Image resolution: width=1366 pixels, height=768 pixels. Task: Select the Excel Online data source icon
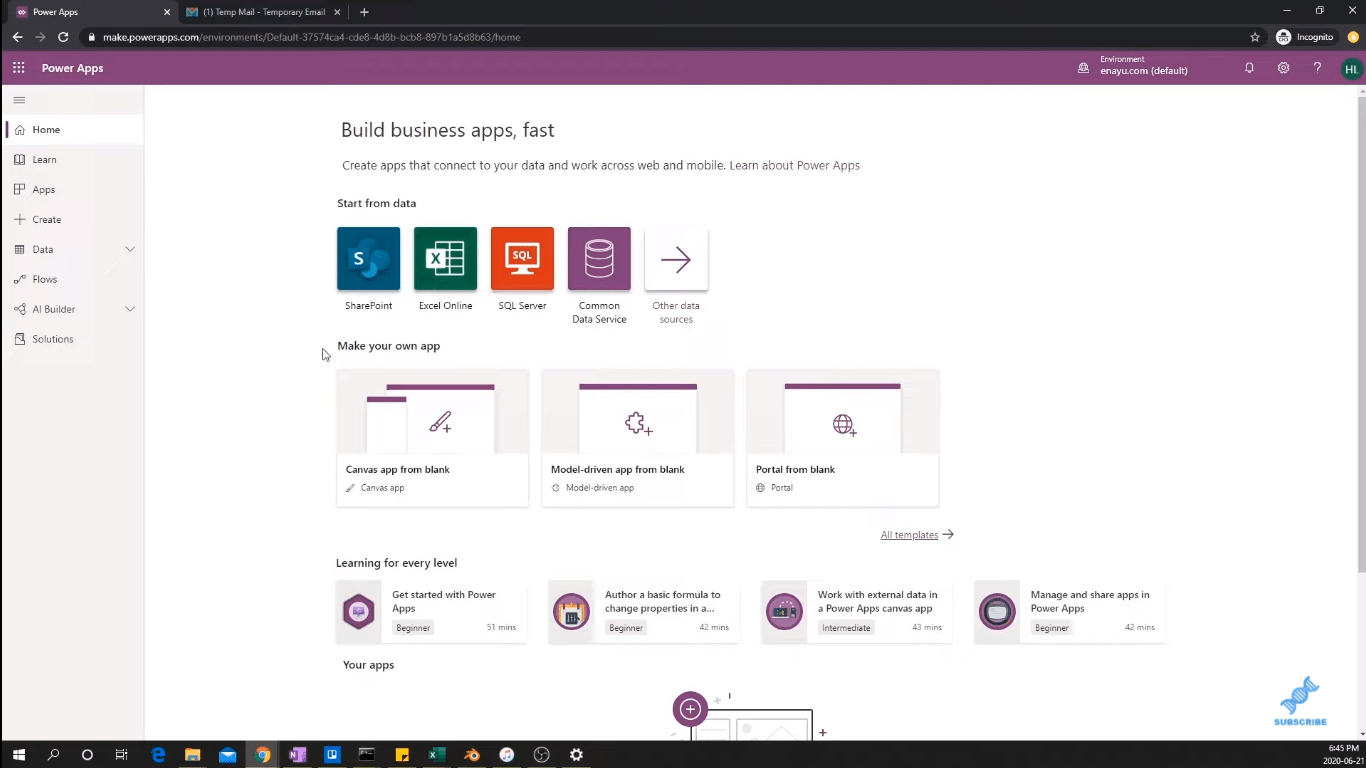click(445, 258)
